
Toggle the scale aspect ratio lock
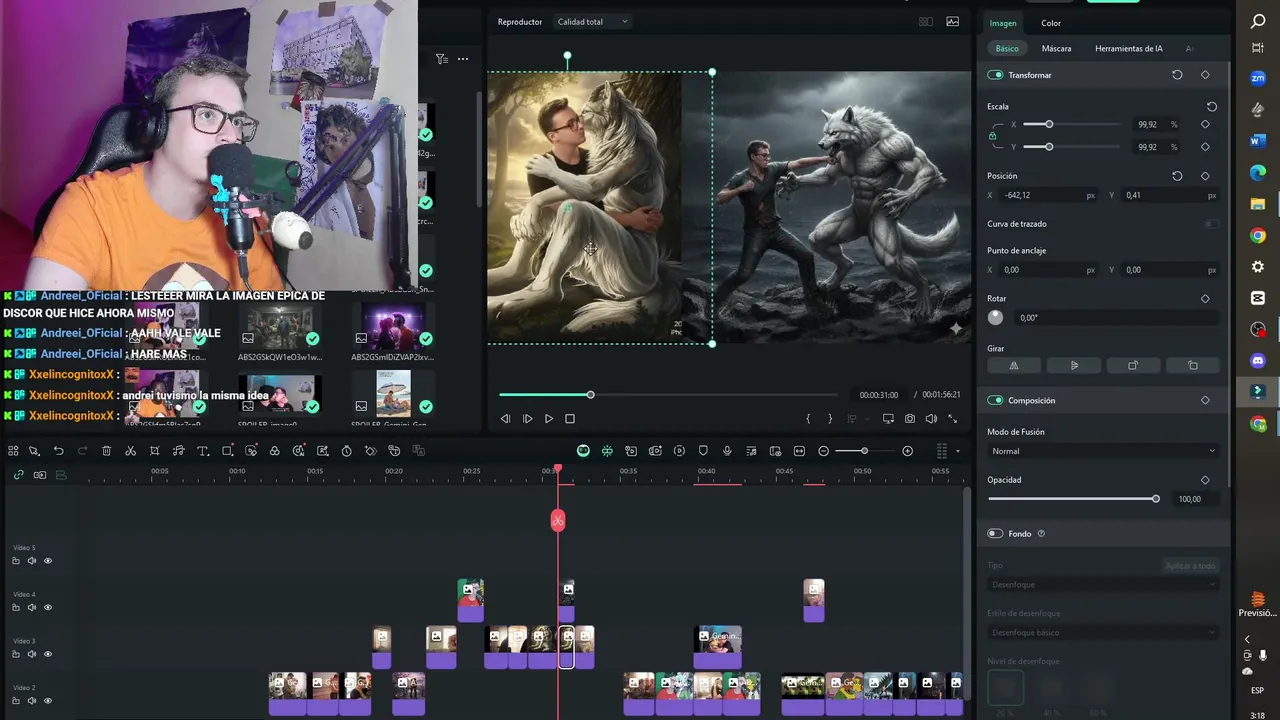tap(992, 136)
